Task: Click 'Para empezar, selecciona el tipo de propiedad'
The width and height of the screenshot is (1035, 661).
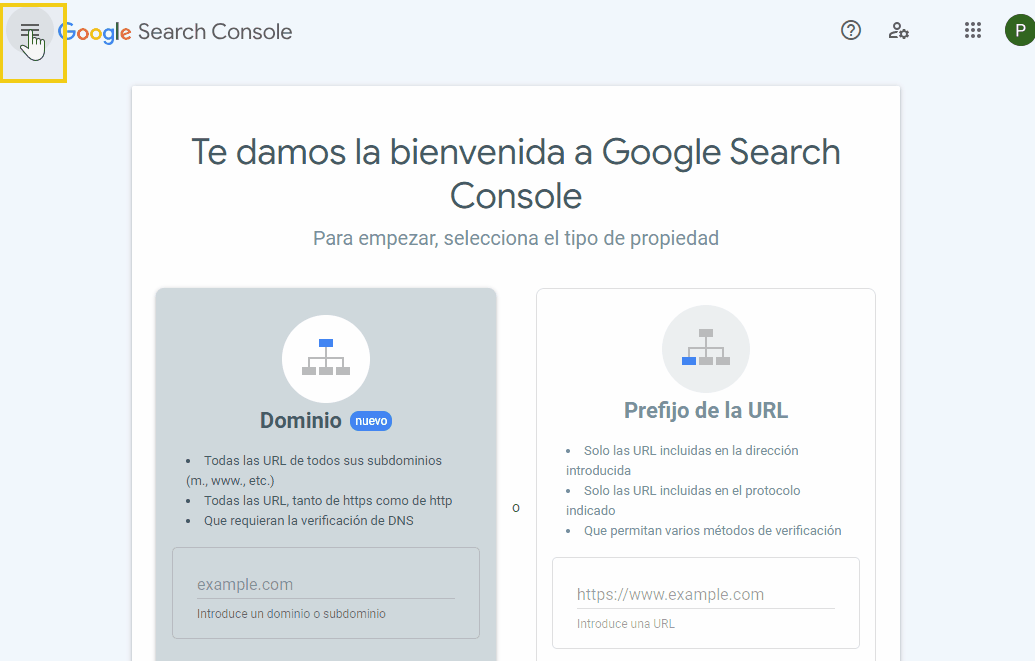Action: tap(516, 238)
